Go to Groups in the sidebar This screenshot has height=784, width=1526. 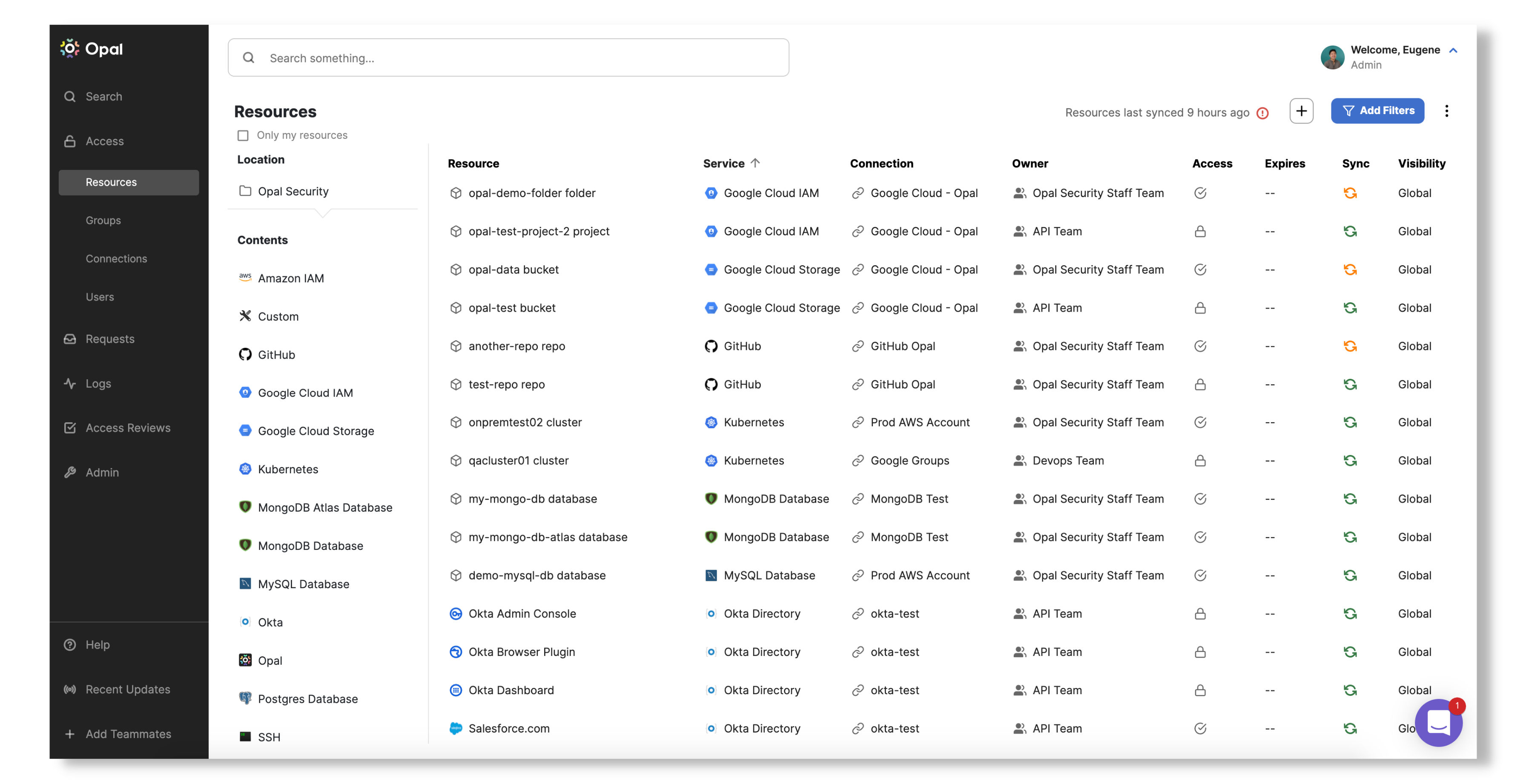[103, 220]
